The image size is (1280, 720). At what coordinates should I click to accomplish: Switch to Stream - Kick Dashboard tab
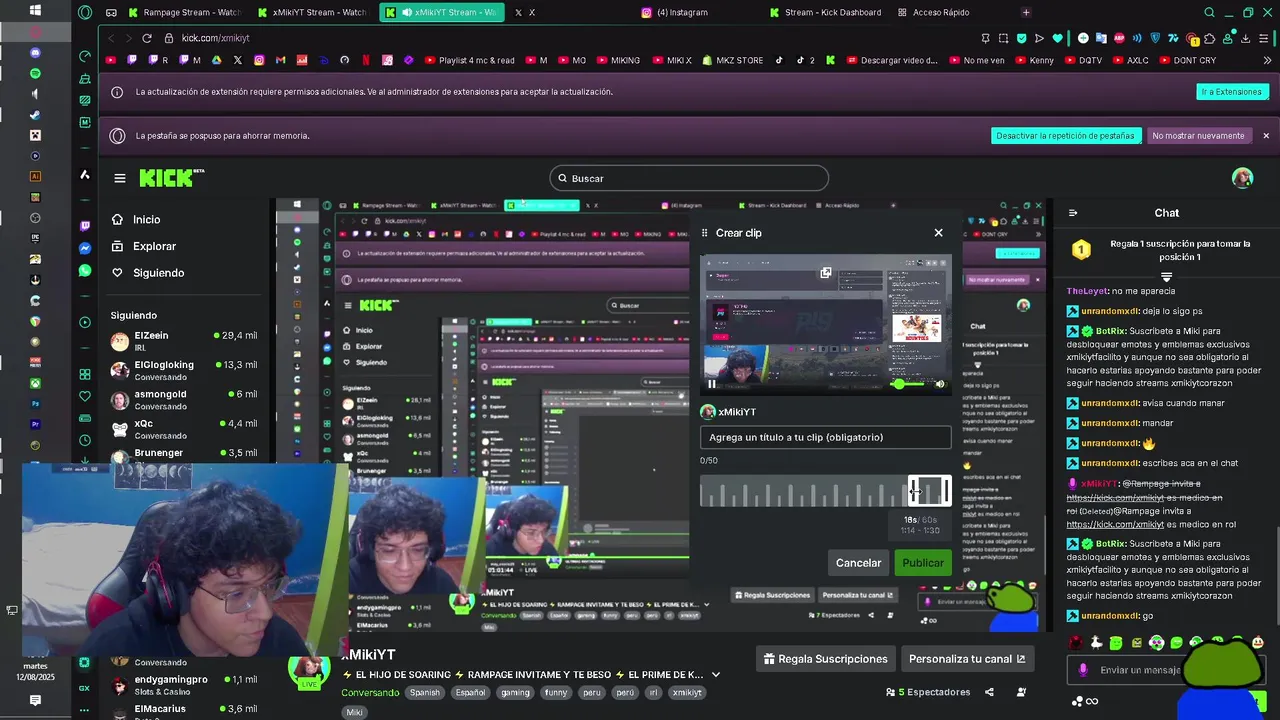(826, 12)
